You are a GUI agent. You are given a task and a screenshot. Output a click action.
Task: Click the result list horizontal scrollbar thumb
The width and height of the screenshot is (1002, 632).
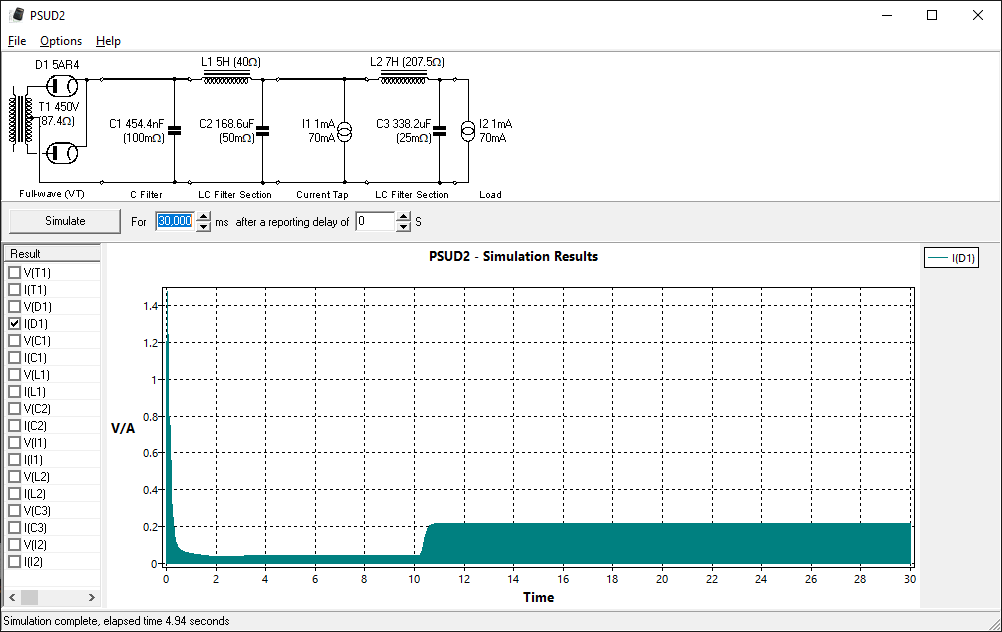click(x=29, y=597)
